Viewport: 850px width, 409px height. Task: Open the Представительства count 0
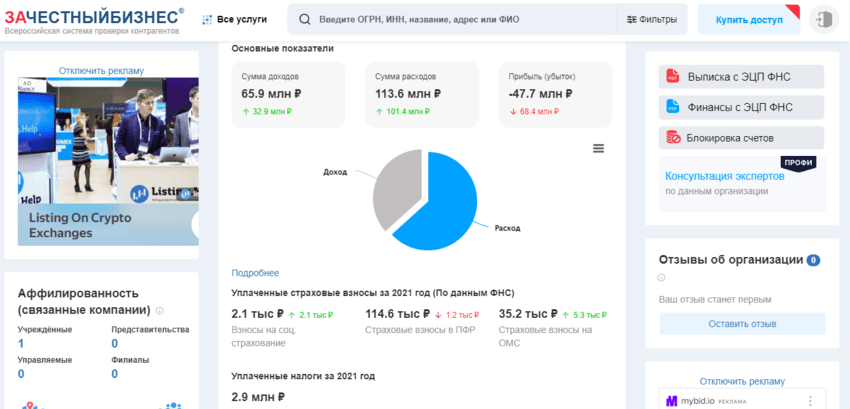114,343
